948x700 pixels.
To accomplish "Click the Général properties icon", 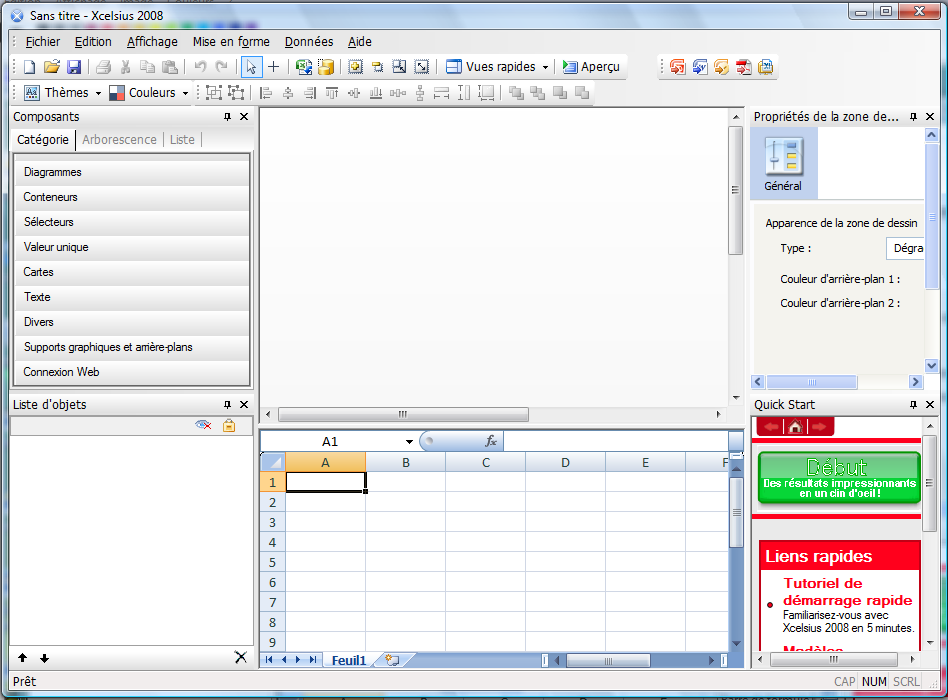I will (783, 164).
